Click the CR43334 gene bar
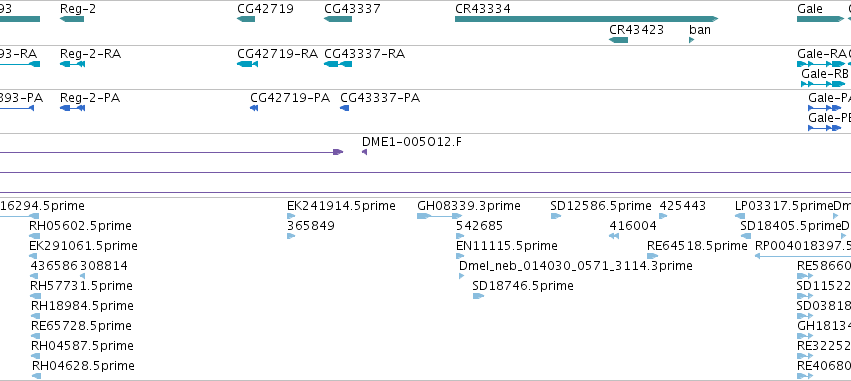 tap(586, 19)
